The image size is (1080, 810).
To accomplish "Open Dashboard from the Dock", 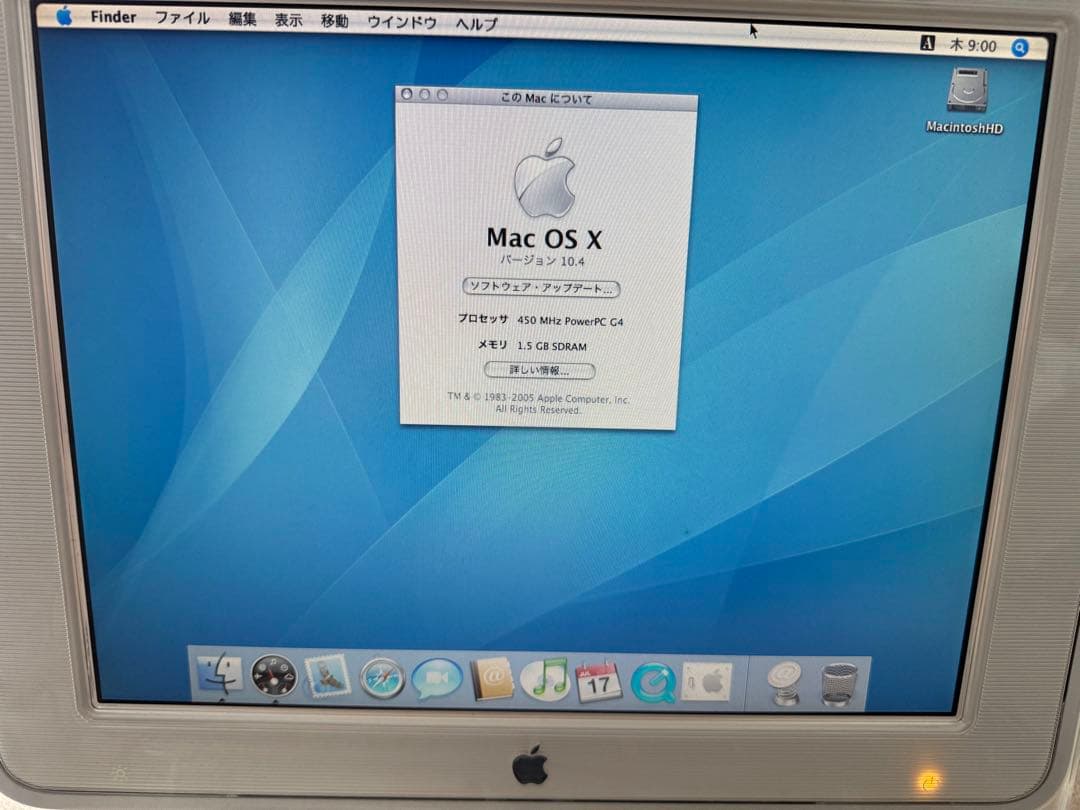I will (272, 679).
